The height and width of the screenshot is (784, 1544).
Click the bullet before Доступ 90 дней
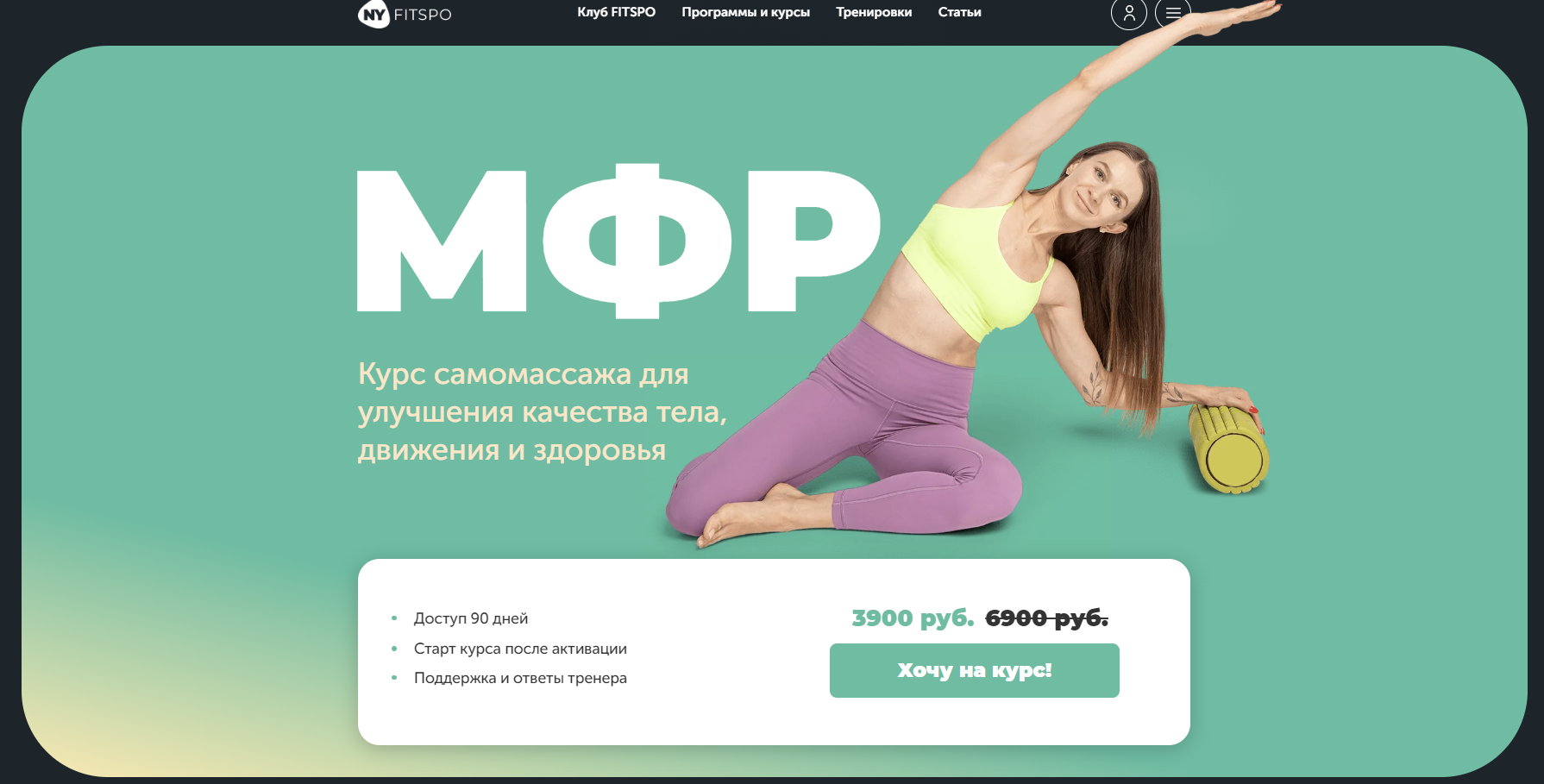(x=394, y=618)
